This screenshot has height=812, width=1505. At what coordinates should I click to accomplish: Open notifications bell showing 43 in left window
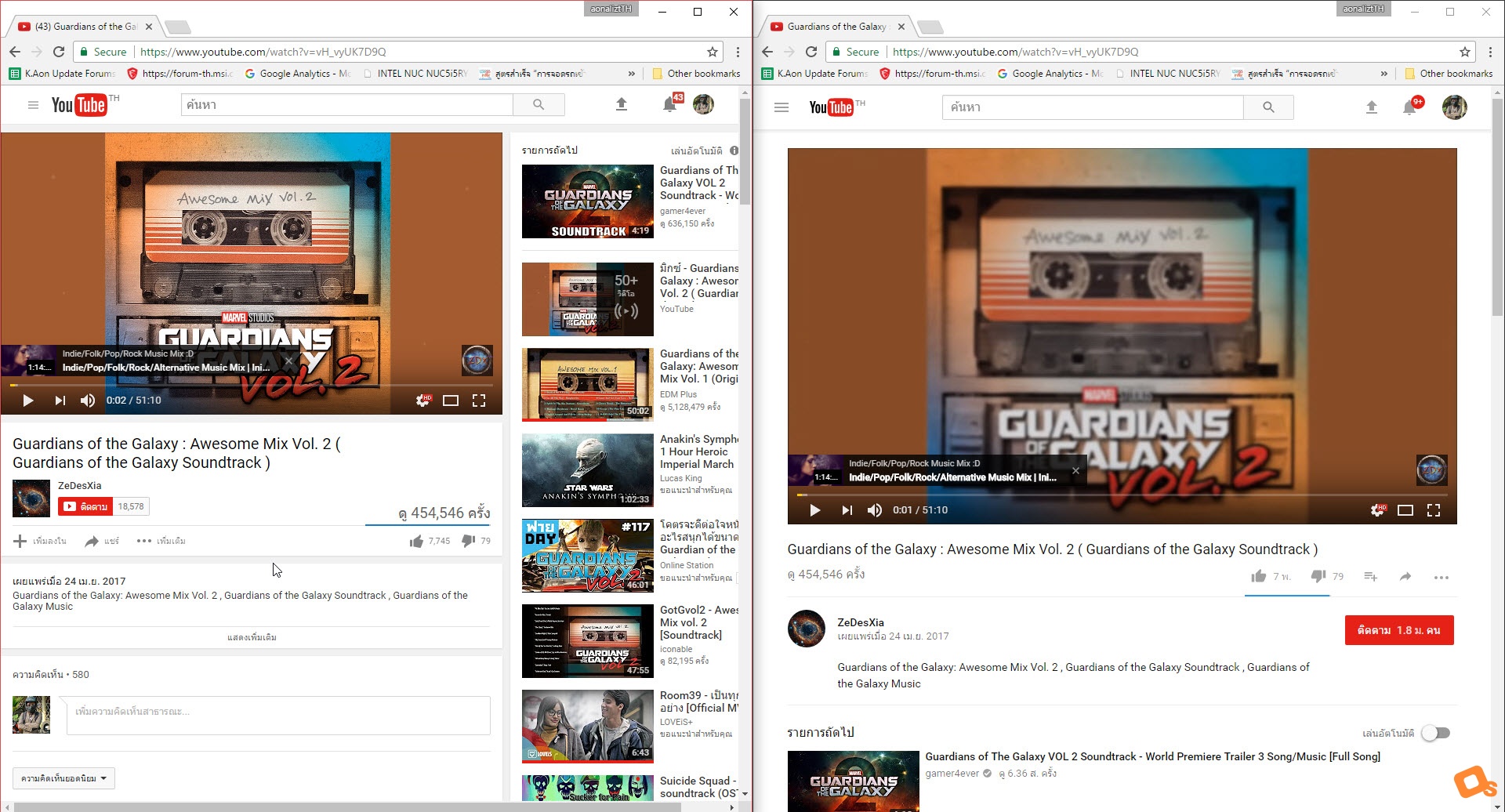tap(670, 104)
